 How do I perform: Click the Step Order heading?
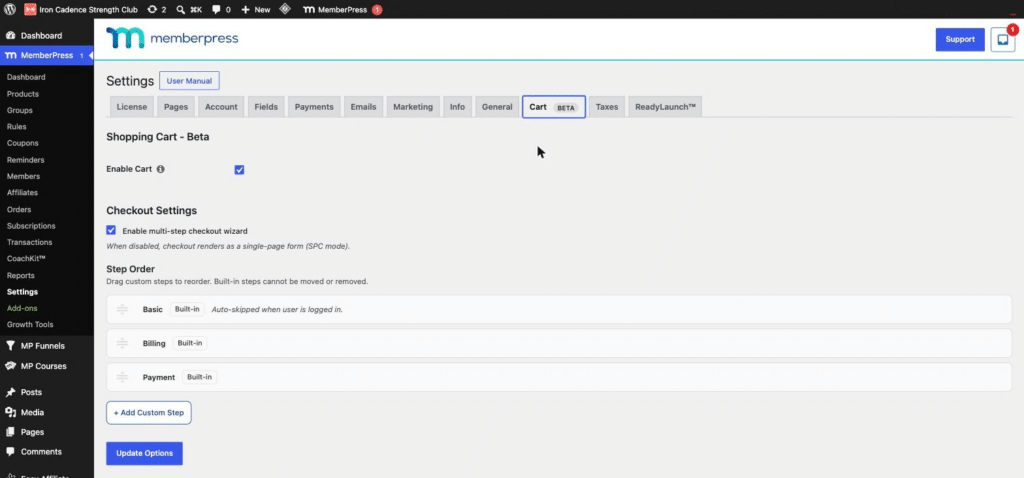pos(131,269)
